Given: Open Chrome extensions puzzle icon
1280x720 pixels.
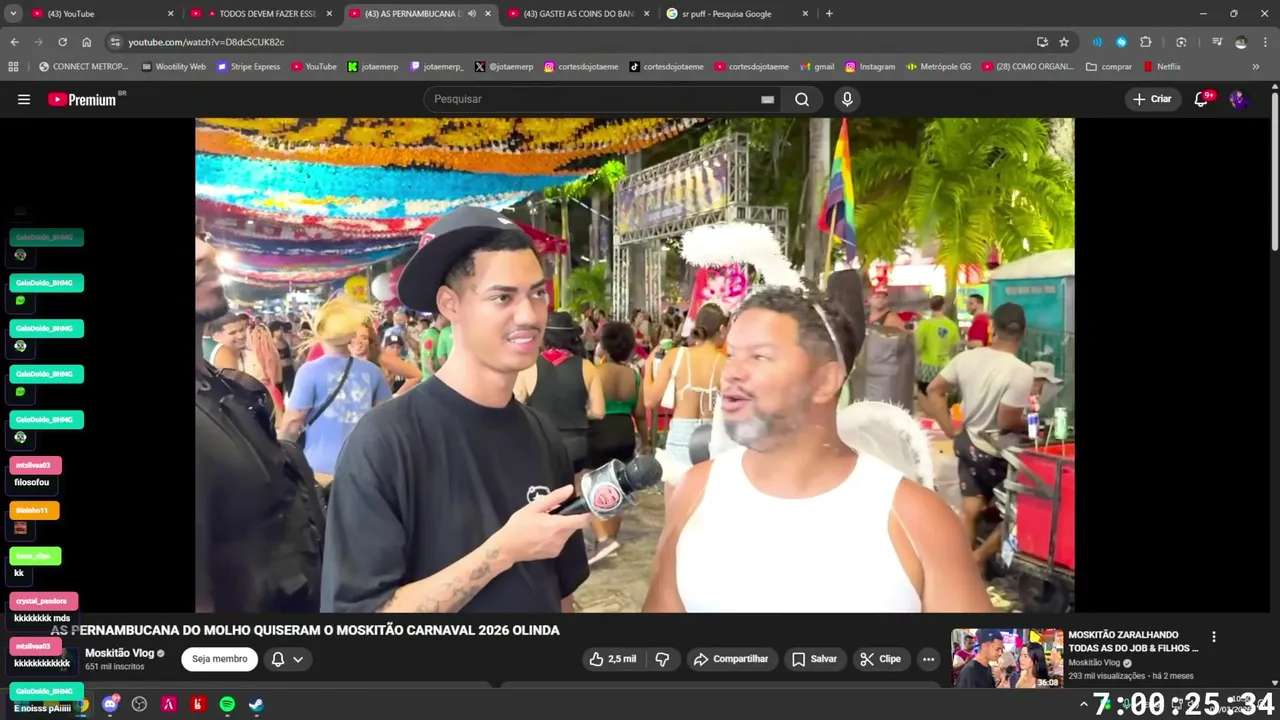Looking at the screenshot, I should (1146, 42).
